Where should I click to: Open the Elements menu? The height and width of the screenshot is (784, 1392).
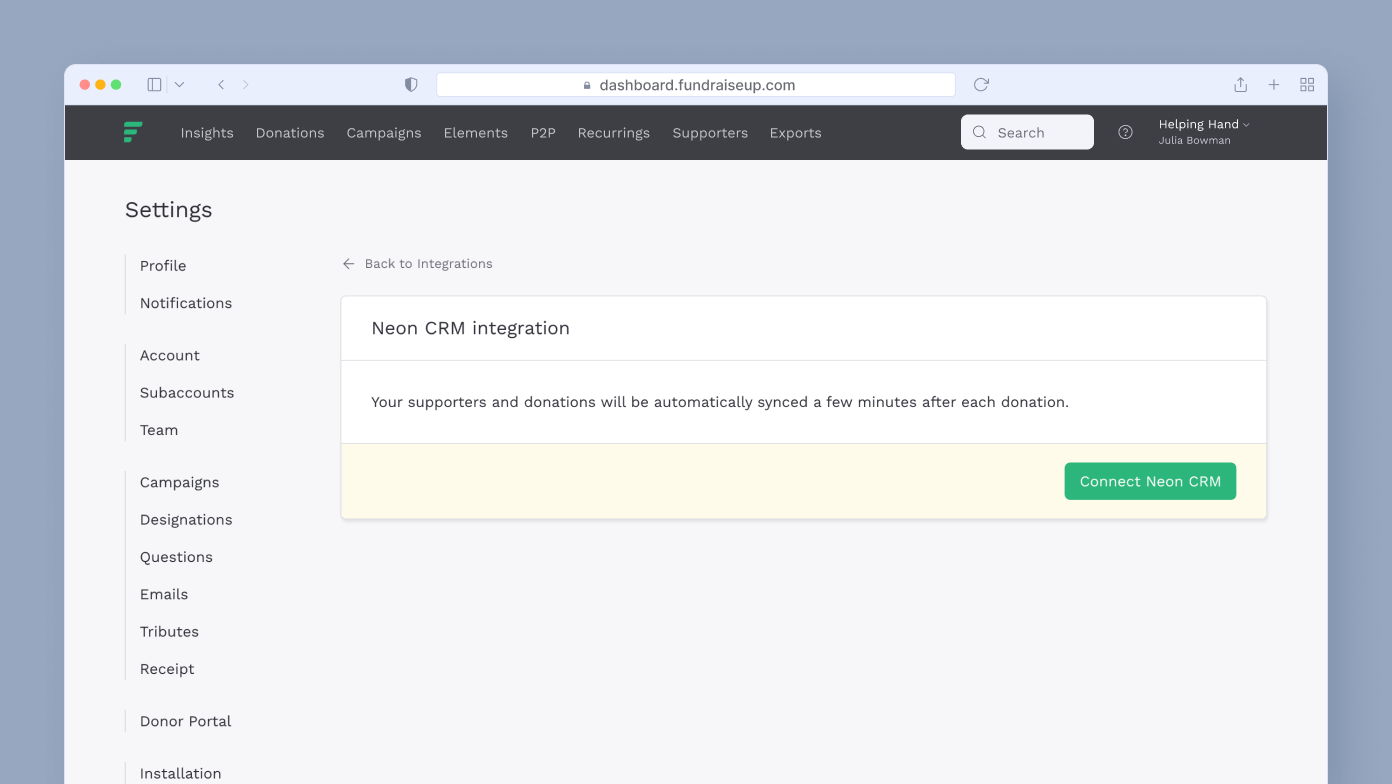[476, 133]
